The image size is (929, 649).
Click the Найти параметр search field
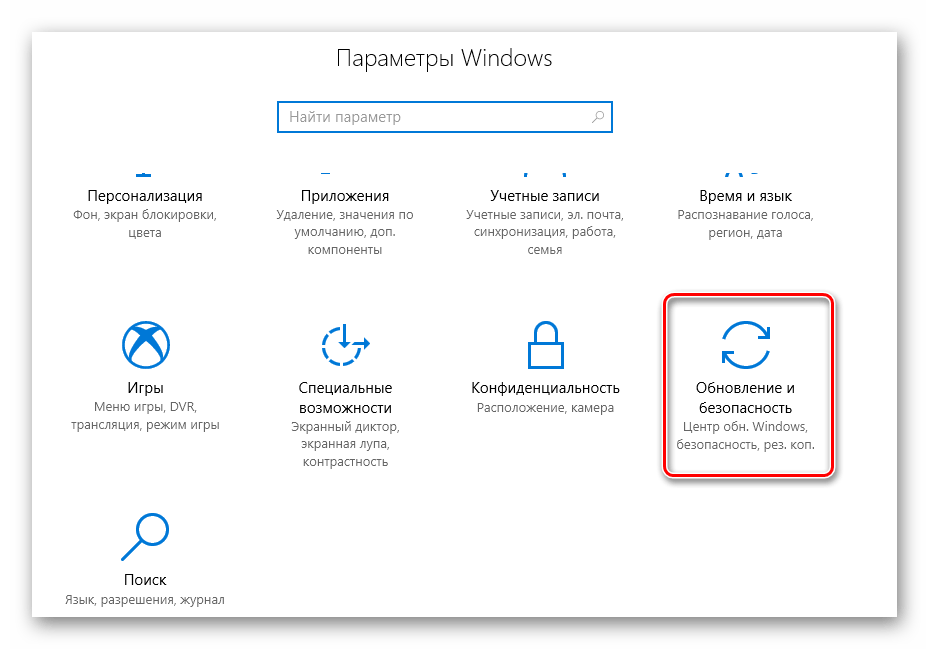click(444, 117)
